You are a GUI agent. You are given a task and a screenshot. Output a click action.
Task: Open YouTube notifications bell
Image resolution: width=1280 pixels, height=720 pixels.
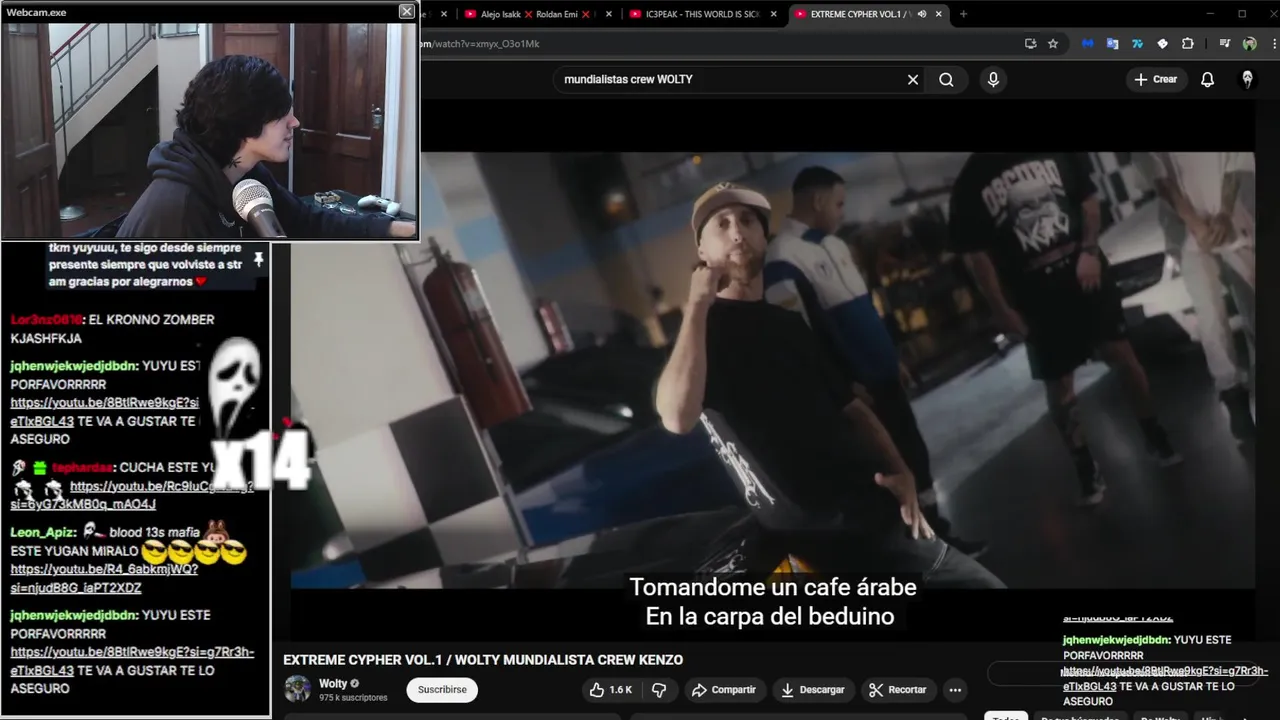[1207, 79]
